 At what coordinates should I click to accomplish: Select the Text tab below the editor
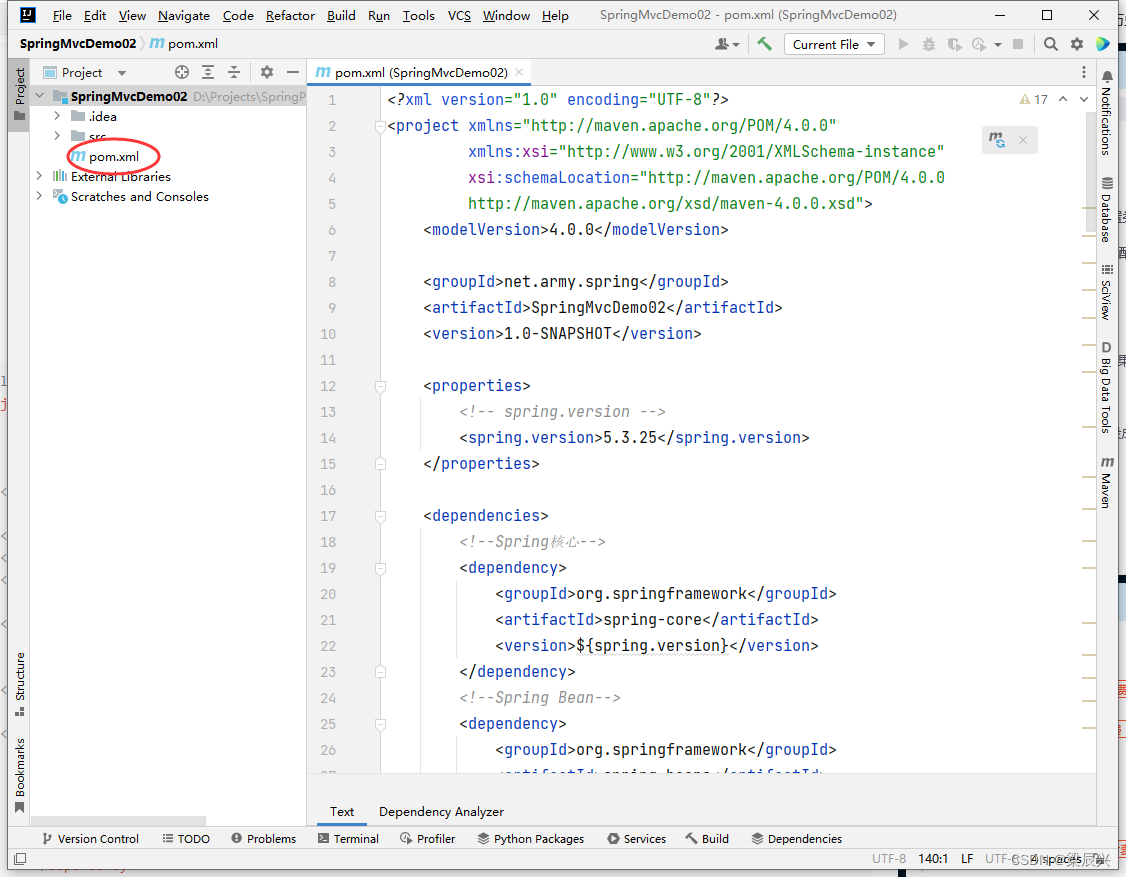pyautogui.click(x=342, y=812)
